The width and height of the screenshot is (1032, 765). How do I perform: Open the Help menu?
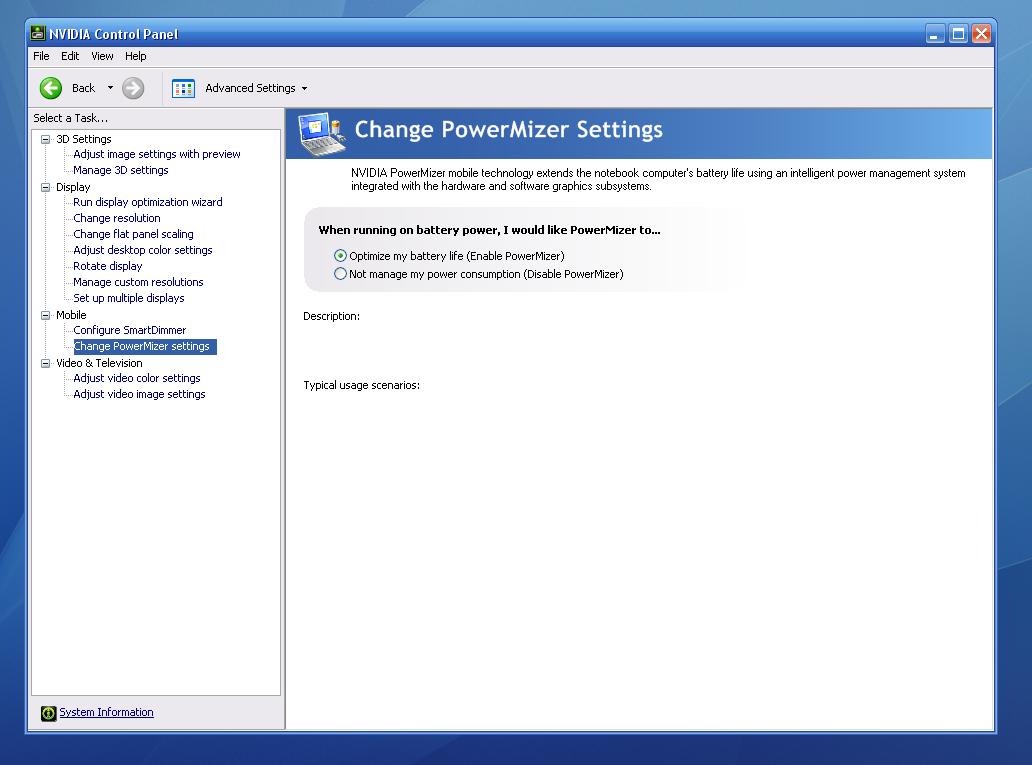click(136, 56)
